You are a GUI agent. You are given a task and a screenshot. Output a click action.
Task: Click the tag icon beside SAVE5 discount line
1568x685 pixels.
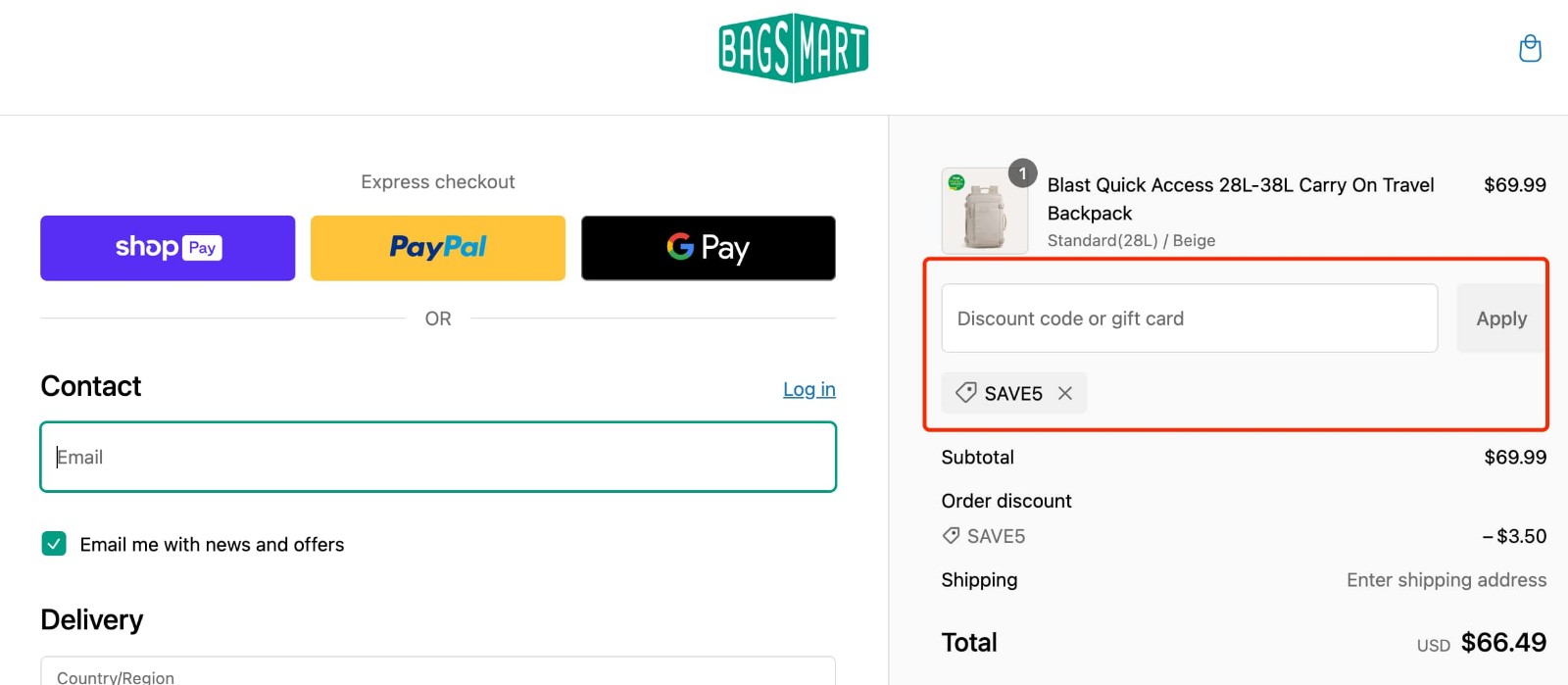(950, 536)
